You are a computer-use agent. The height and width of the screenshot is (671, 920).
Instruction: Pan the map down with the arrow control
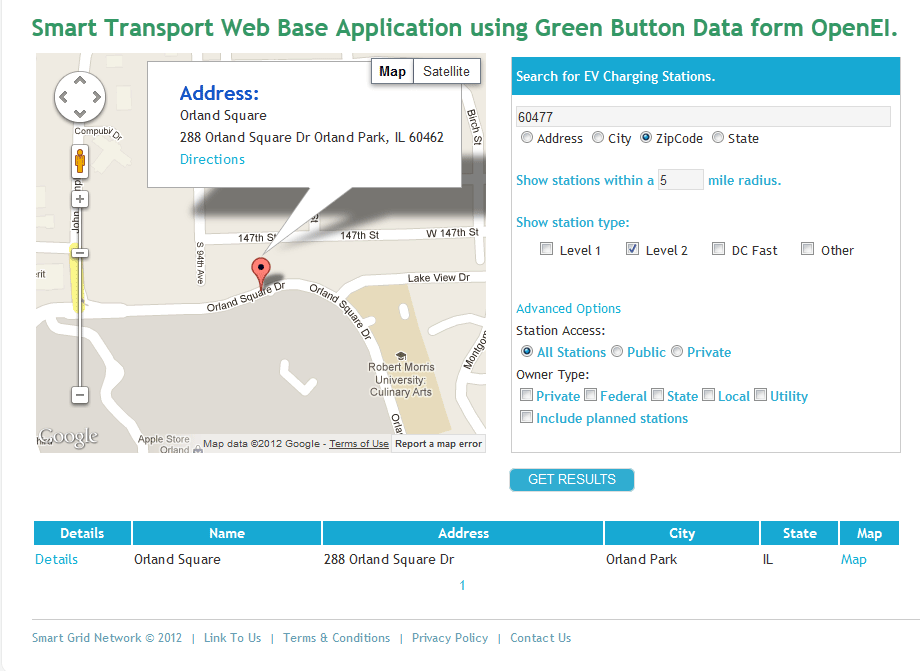coord(80,113)
